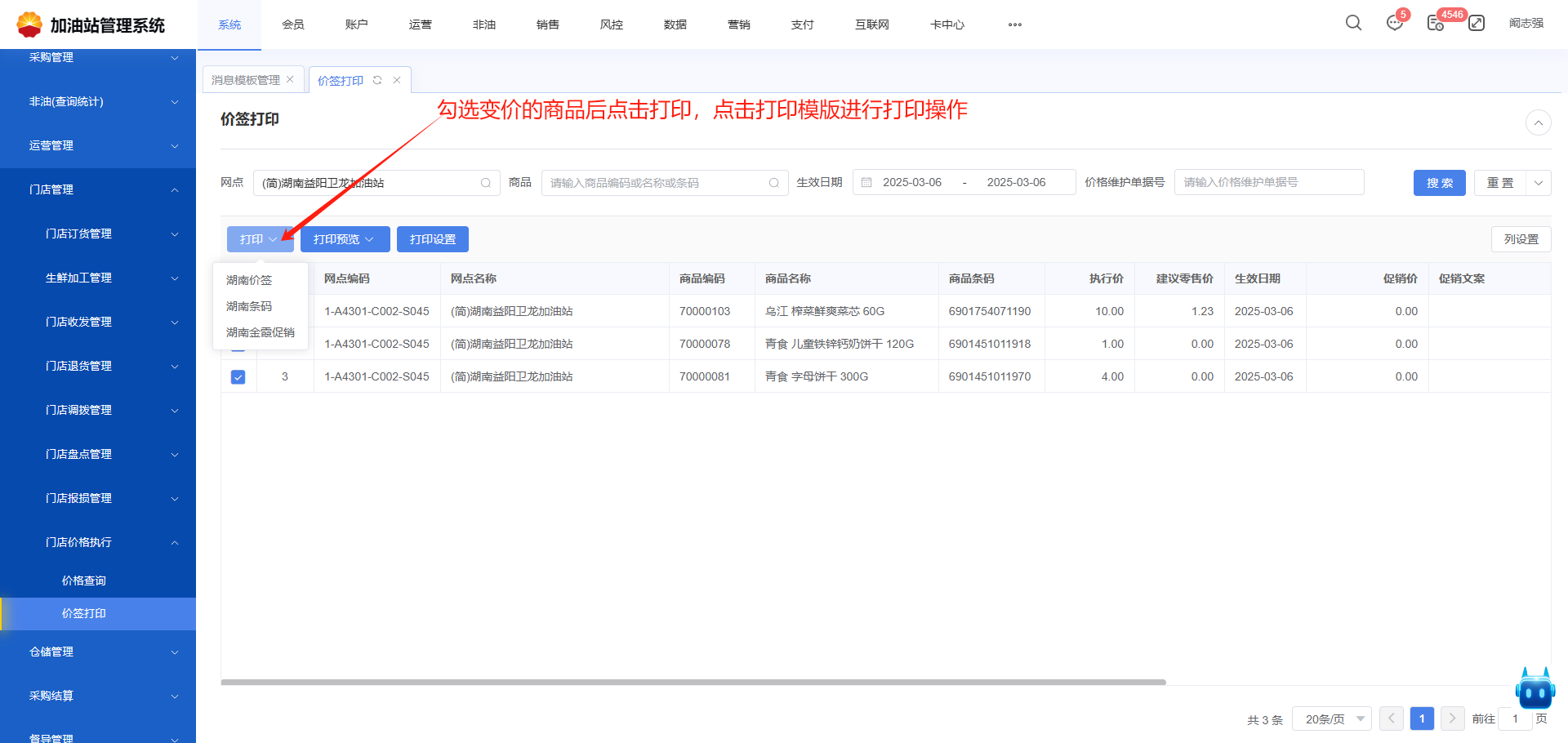Click the 搜索 button
The height and width of the screenshot is (743, 1568).
click(x=1439, y=183)
